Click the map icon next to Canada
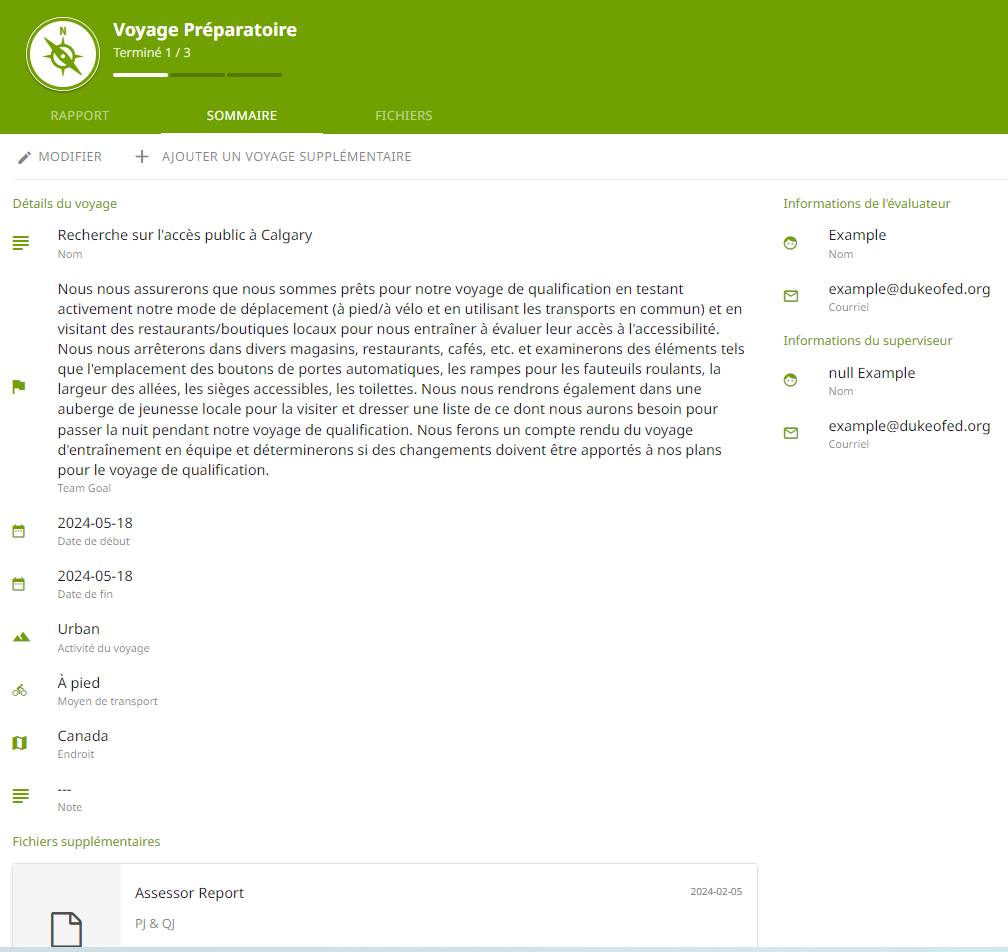The image size is (1008, 952). [x=19, y=743]
